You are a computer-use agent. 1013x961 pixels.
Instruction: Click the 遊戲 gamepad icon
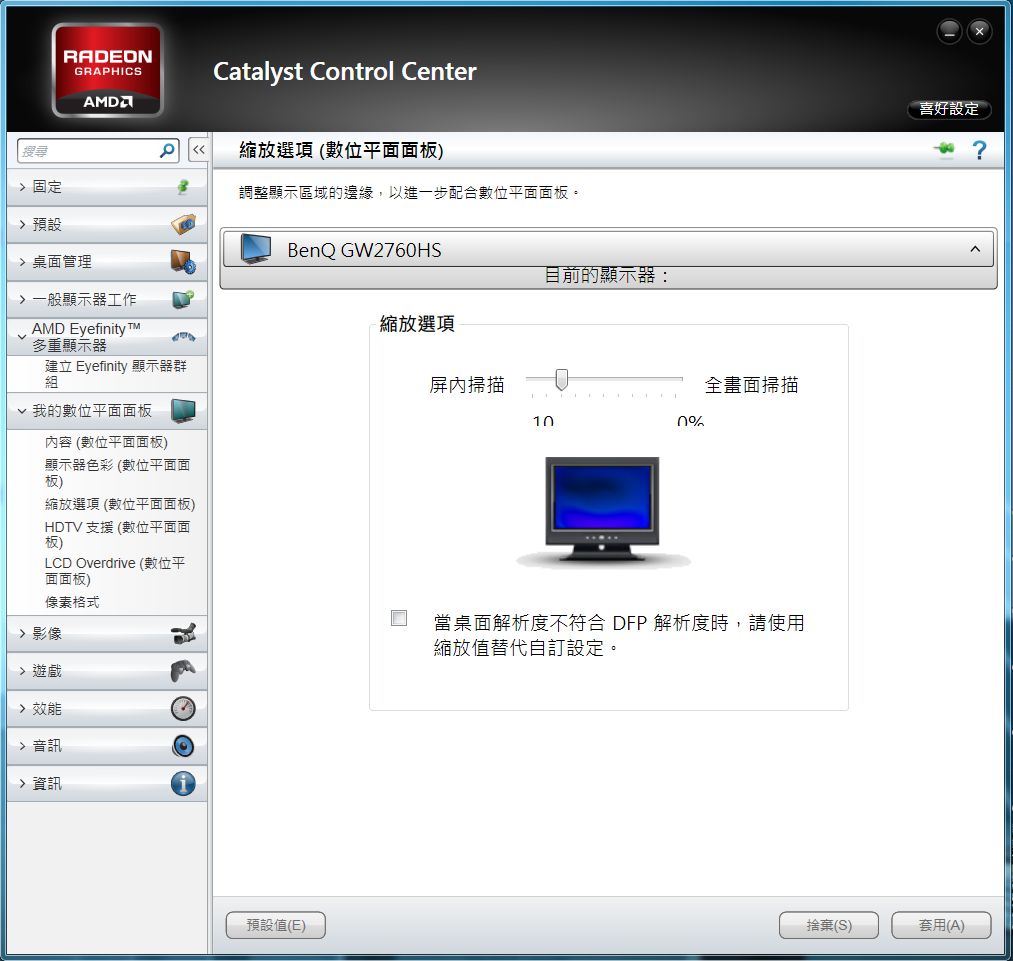[183, 671]
